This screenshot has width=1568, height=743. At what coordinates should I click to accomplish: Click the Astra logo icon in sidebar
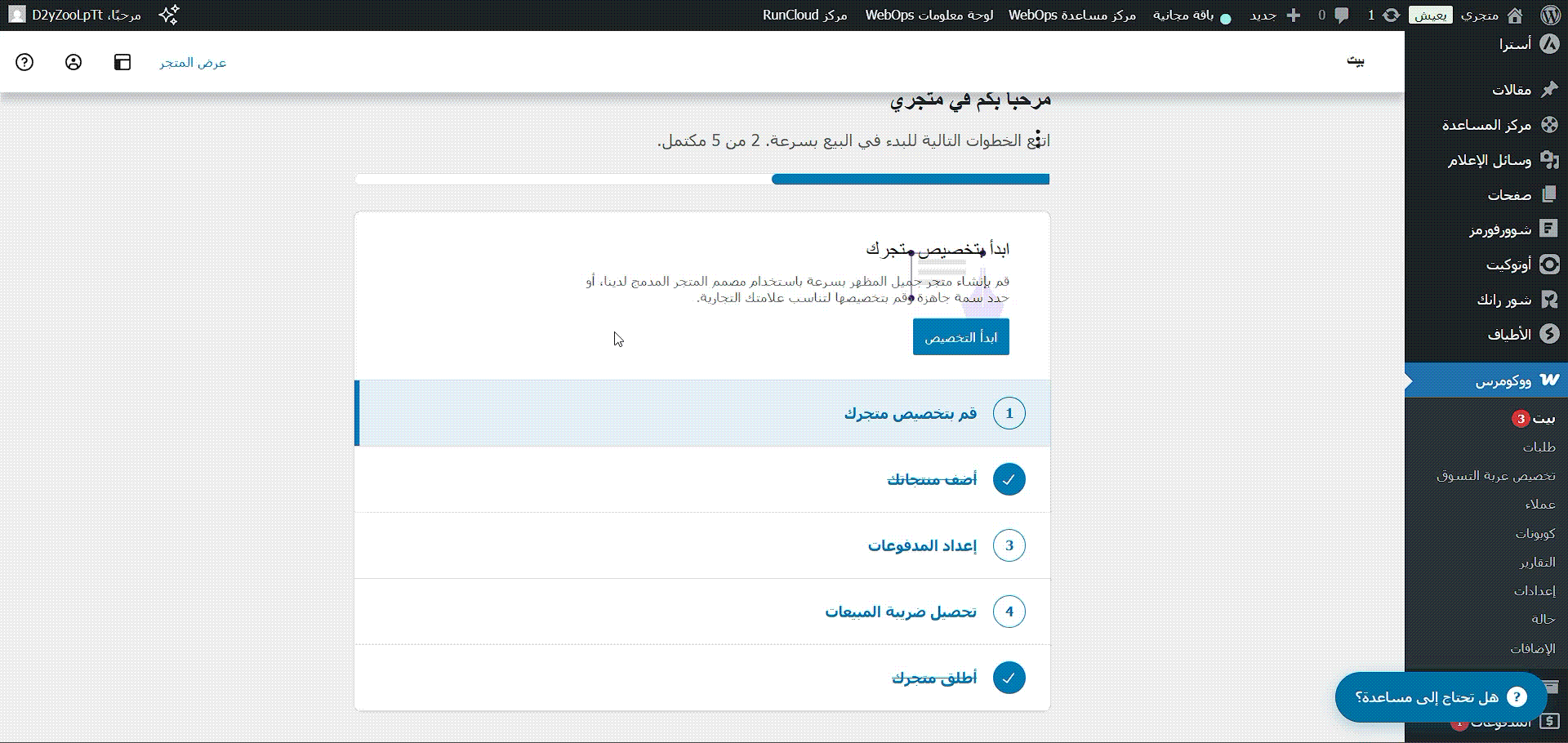point(1549,44)
